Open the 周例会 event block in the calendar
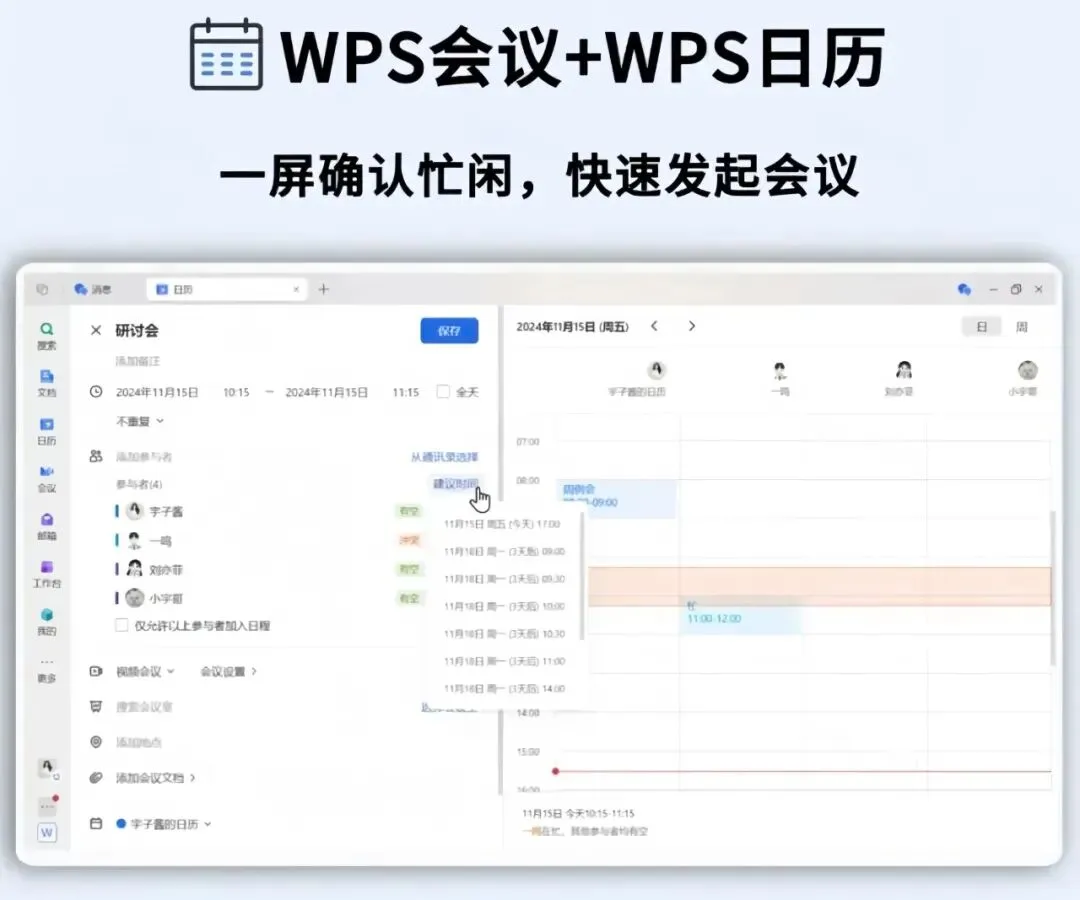Viewport: 1080px width, 900px height. pos(616,497)
